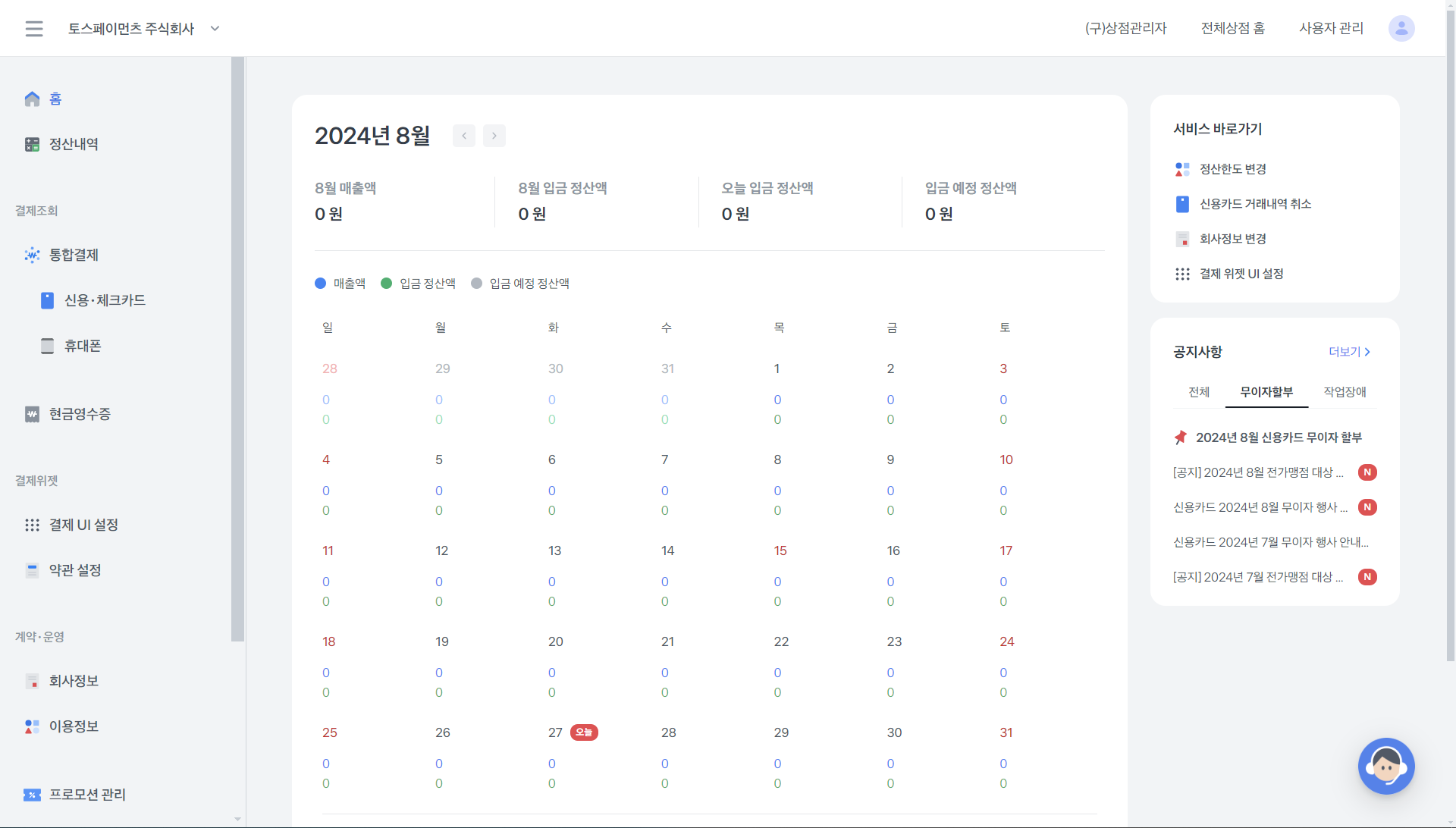Image resolution: width=1456 pixels, height=828 pixels.
Task: Click the user profile avatar icon
Action: (1401, 29)
